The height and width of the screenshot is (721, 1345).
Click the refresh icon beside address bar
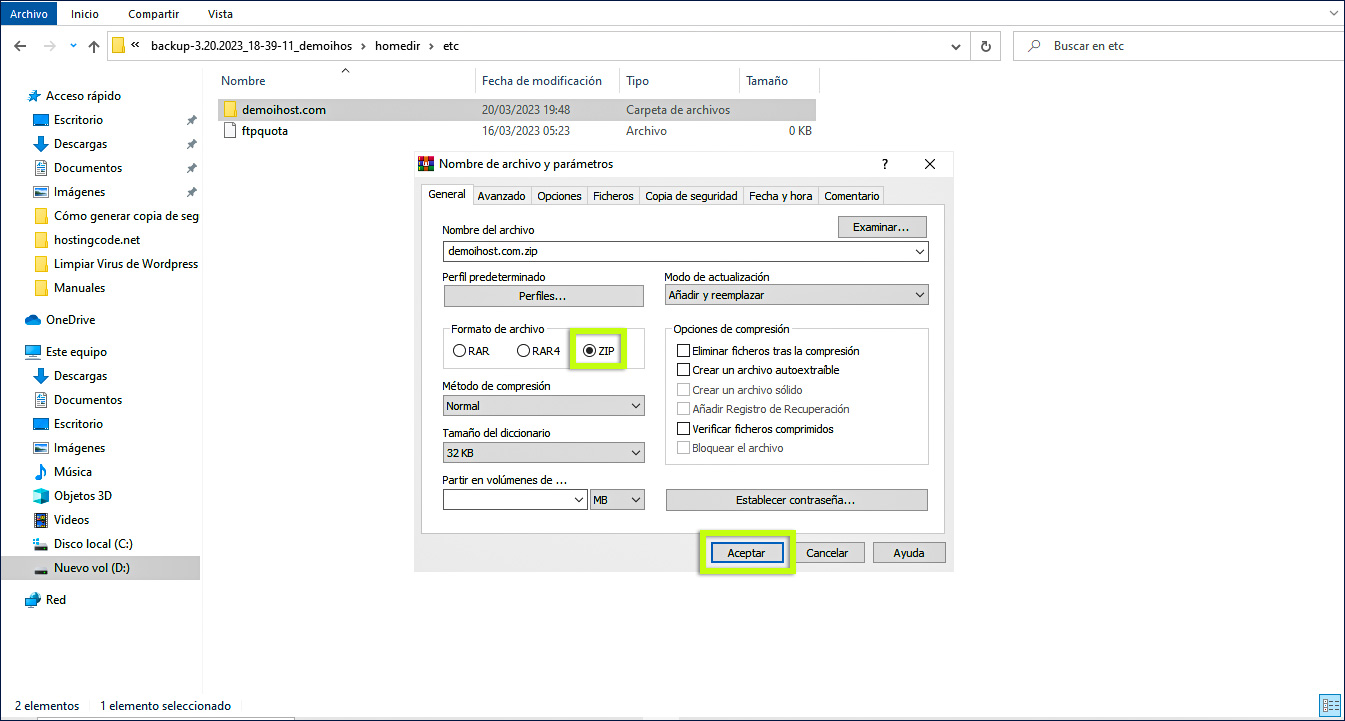click(x=985, y=46)
